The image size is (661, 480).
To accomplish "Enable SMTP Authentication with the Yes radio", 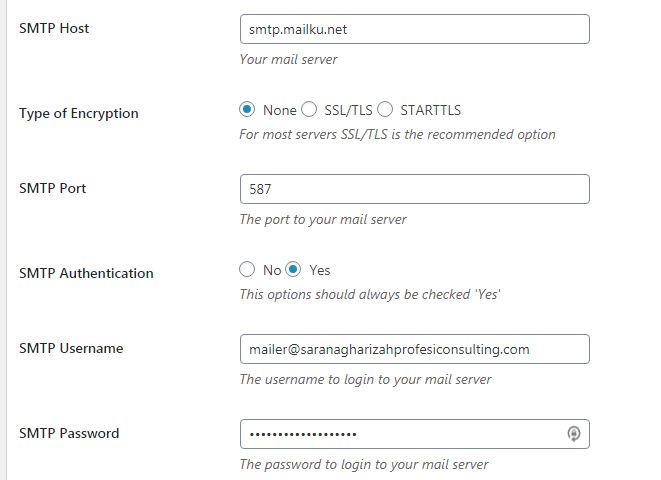I will (x=293, y=269).
